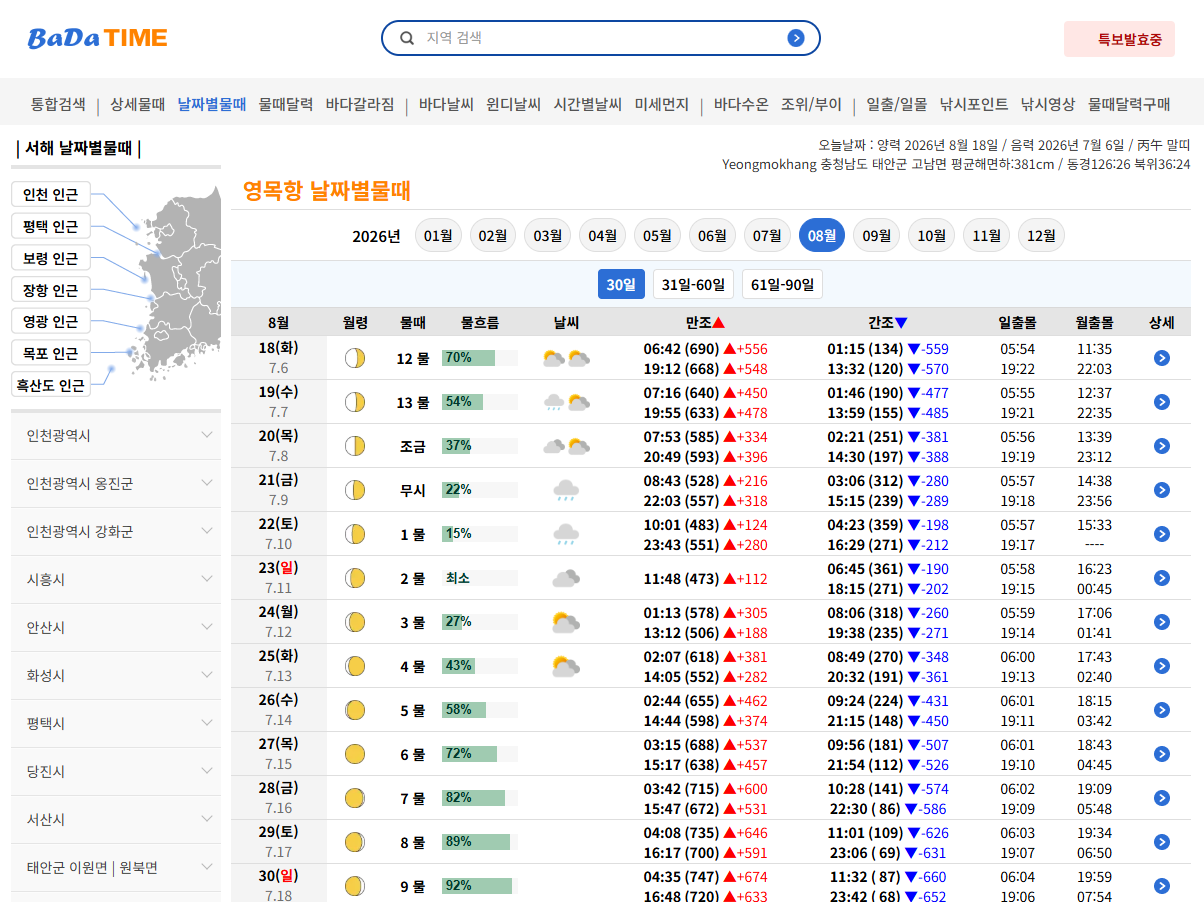Expand the 인천광역시 강화군 region list
The image size is (1204, 902).
point(116,532)
